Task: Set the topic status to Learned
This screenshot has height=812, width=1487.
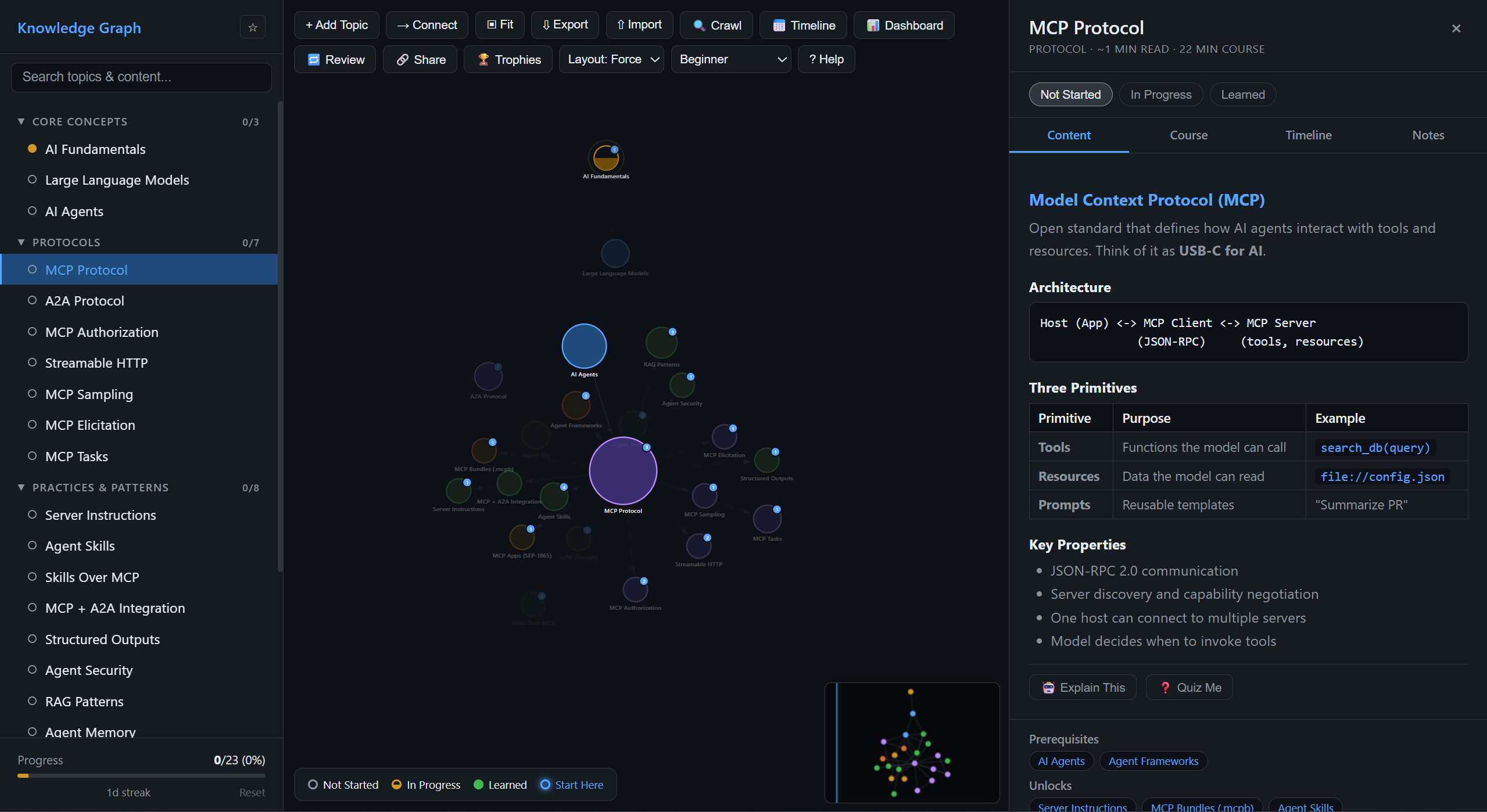Action: [1242, 95]
